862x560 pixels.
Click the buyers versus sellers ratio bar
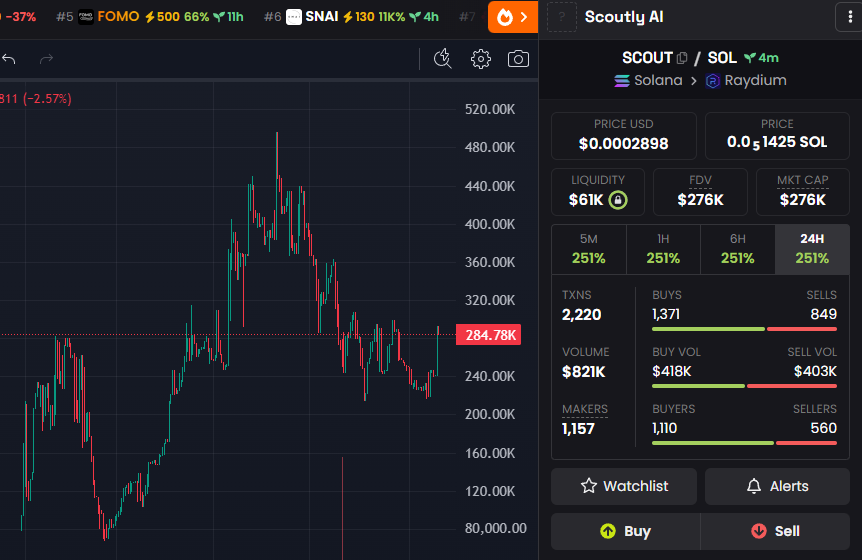tap(744, 443)
